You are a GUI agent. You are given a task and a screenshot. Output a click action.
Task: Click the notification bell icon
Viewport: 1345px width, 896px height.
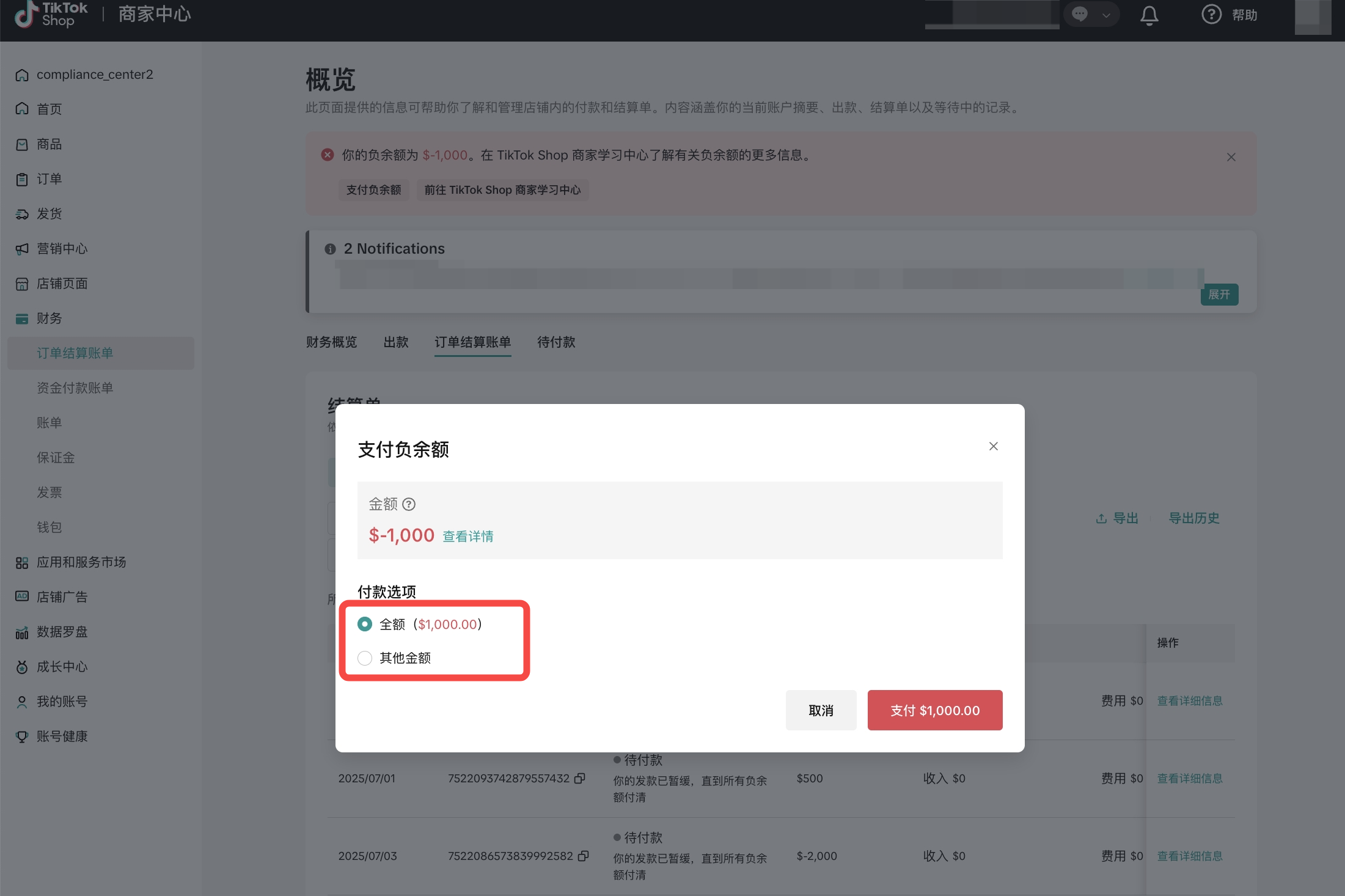coord(1149,15)
